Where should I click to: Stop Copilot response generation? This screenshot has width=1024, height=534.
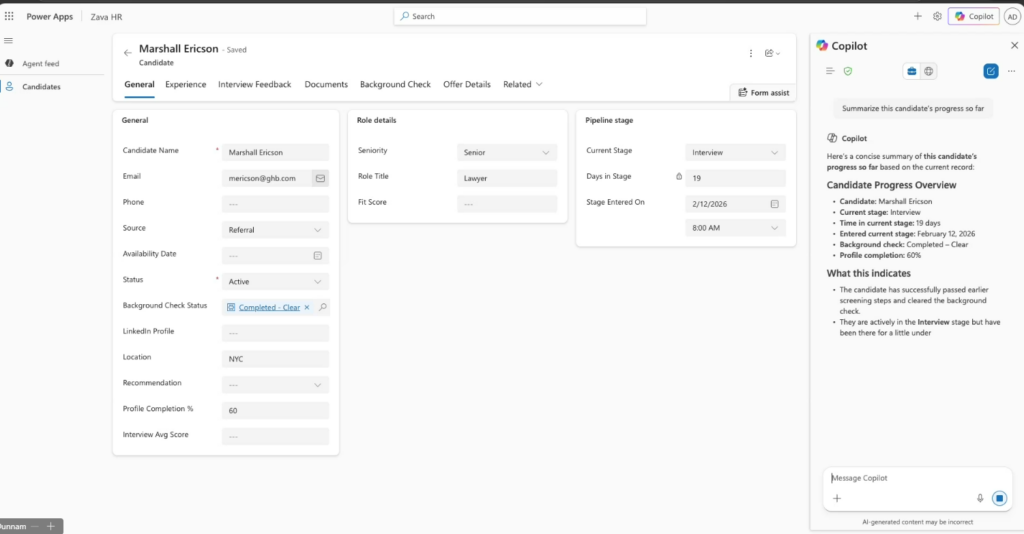point(999,498)
